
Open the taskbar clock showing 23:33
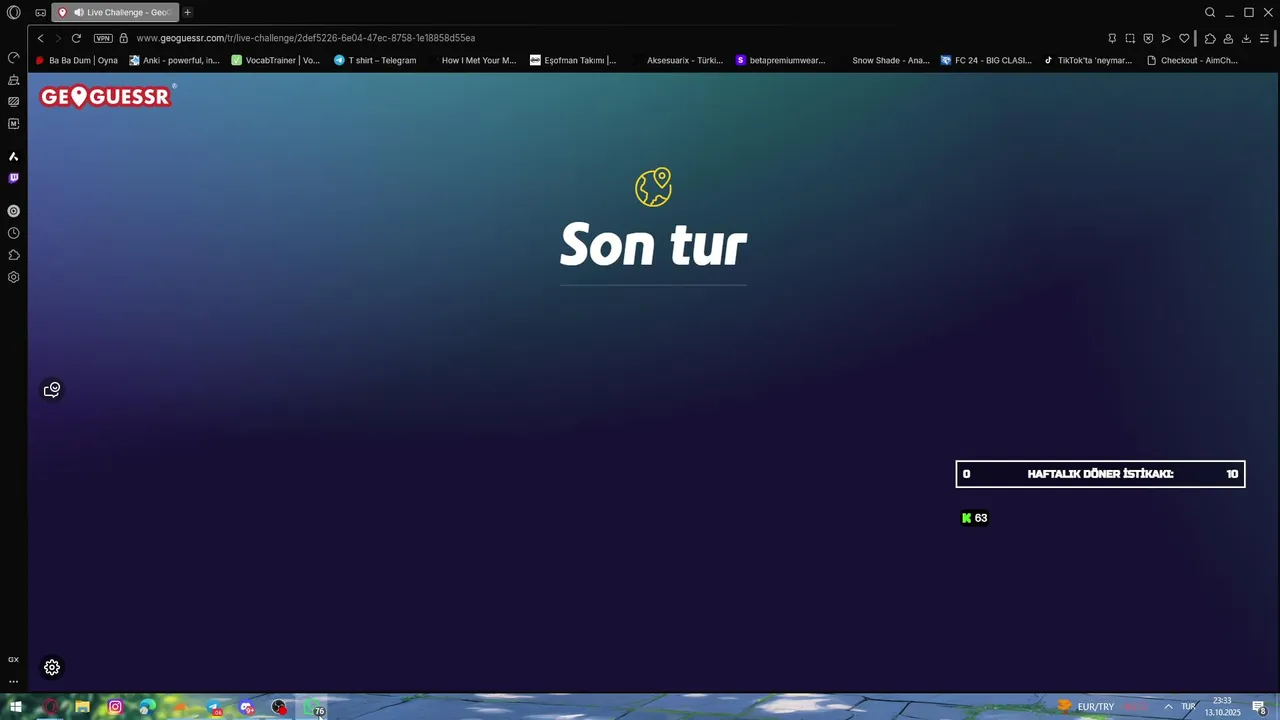(1222, 707)
